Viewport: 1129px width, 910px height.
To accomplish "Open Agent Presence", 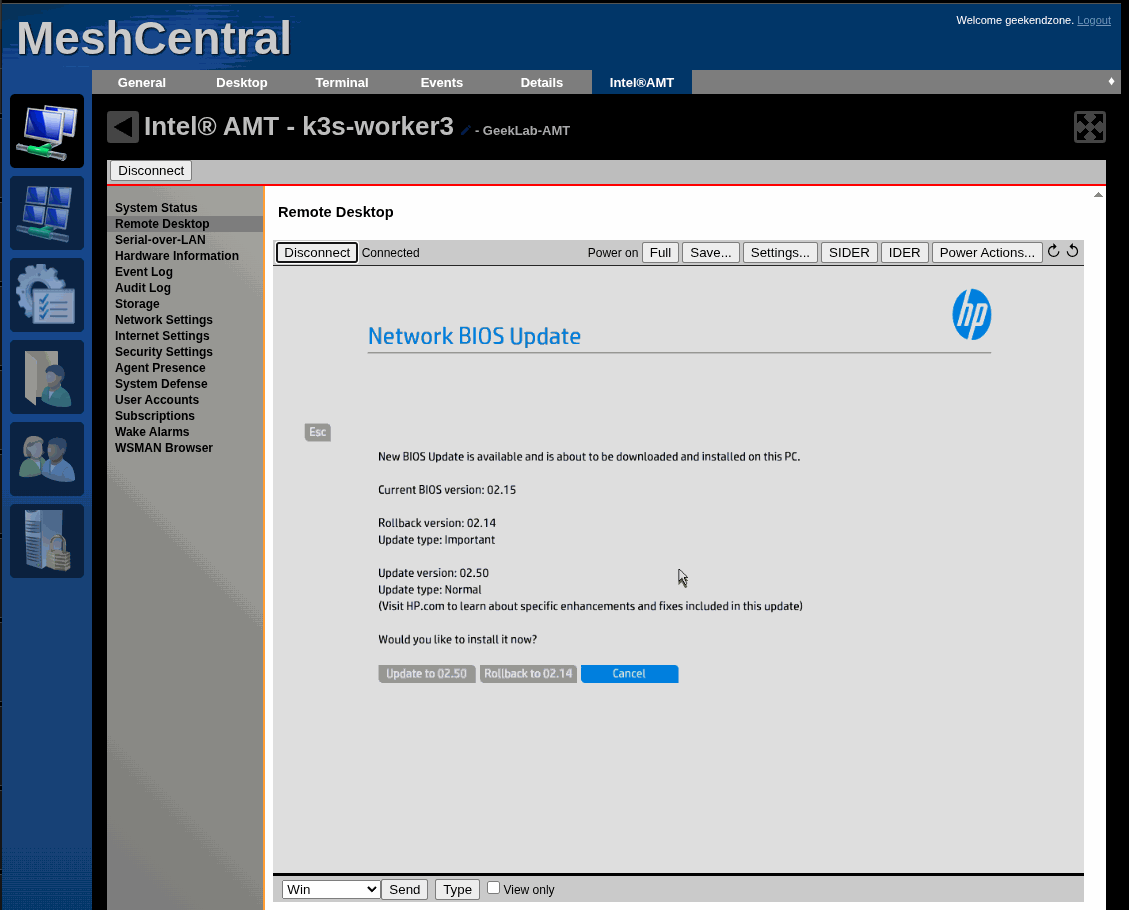I will (x=160, y=367).
